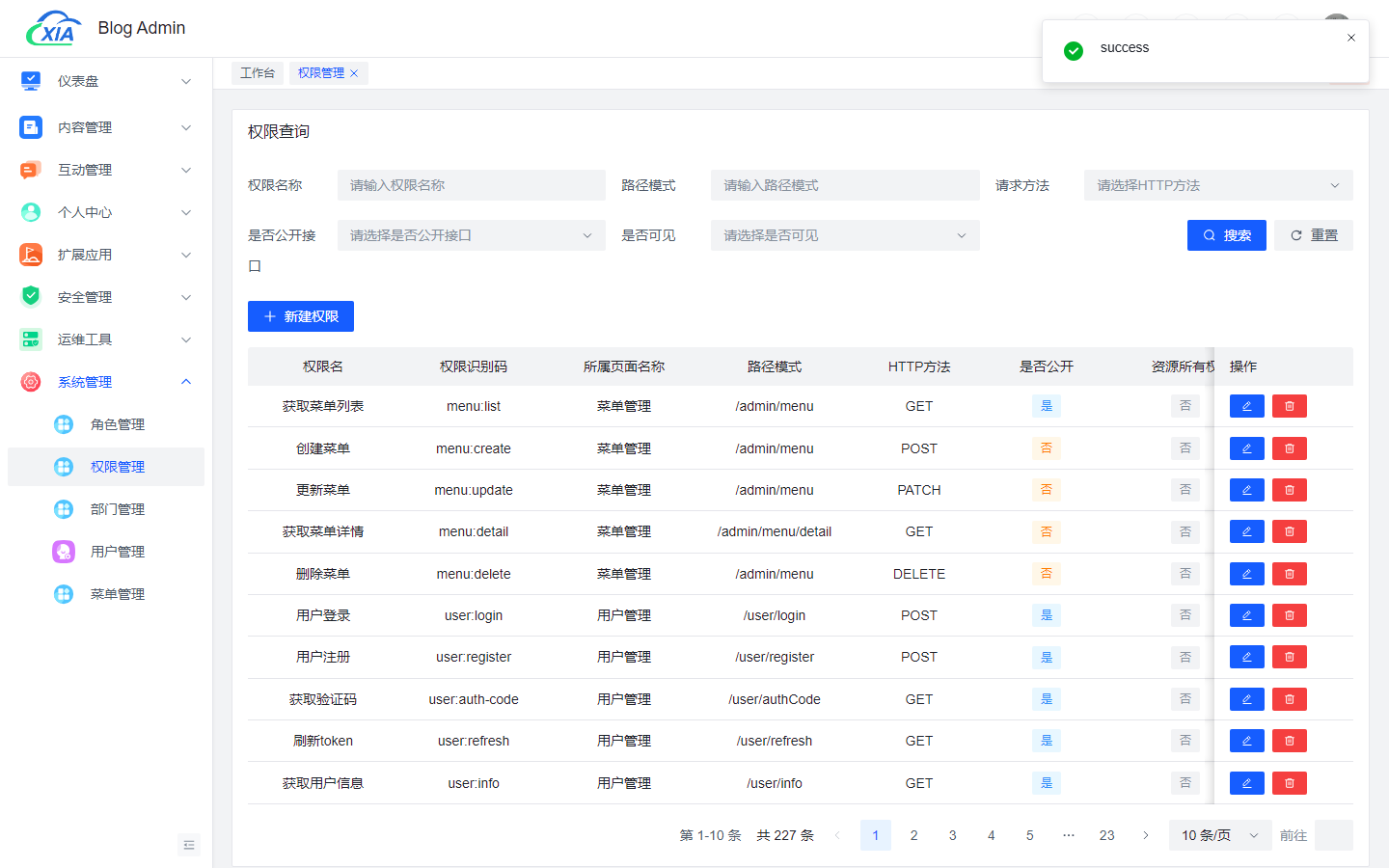This screenshot has height=868, width=1389.
Task: Edit the 获取菜单列表 permission row
Action: pyautogui.click(x=1247, y=406)
